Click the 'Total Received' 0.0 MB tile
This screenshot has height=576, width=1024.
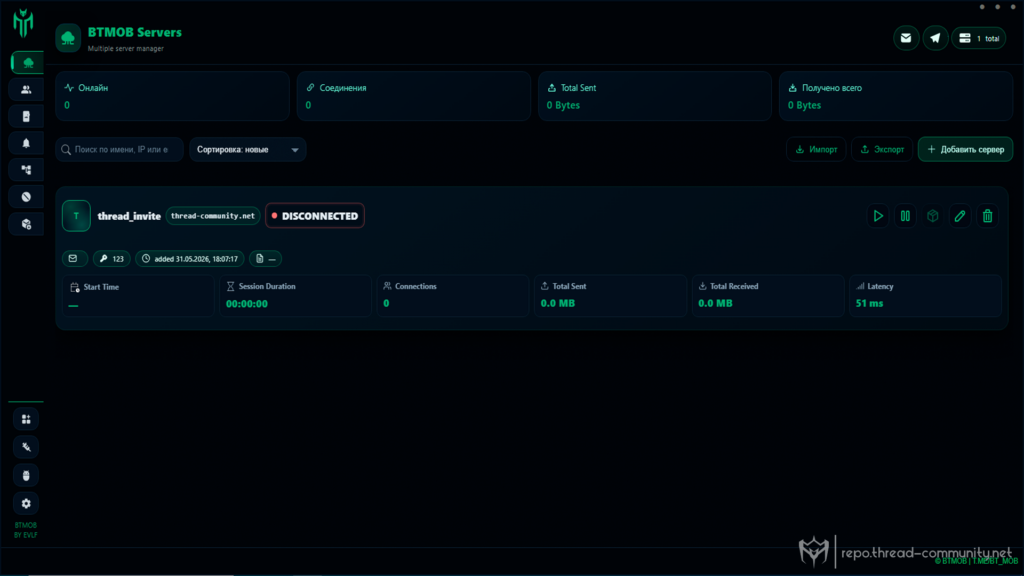point(768,296)
